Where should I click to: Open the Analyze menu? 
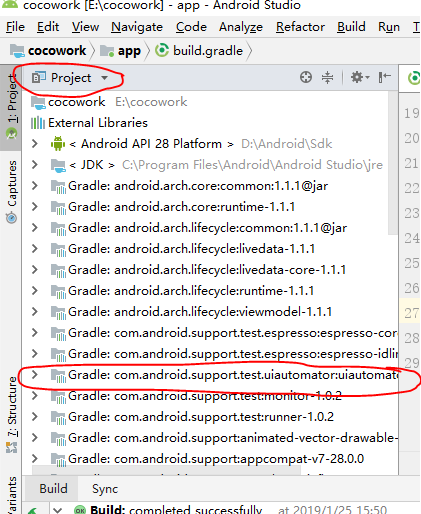[241, 27]
